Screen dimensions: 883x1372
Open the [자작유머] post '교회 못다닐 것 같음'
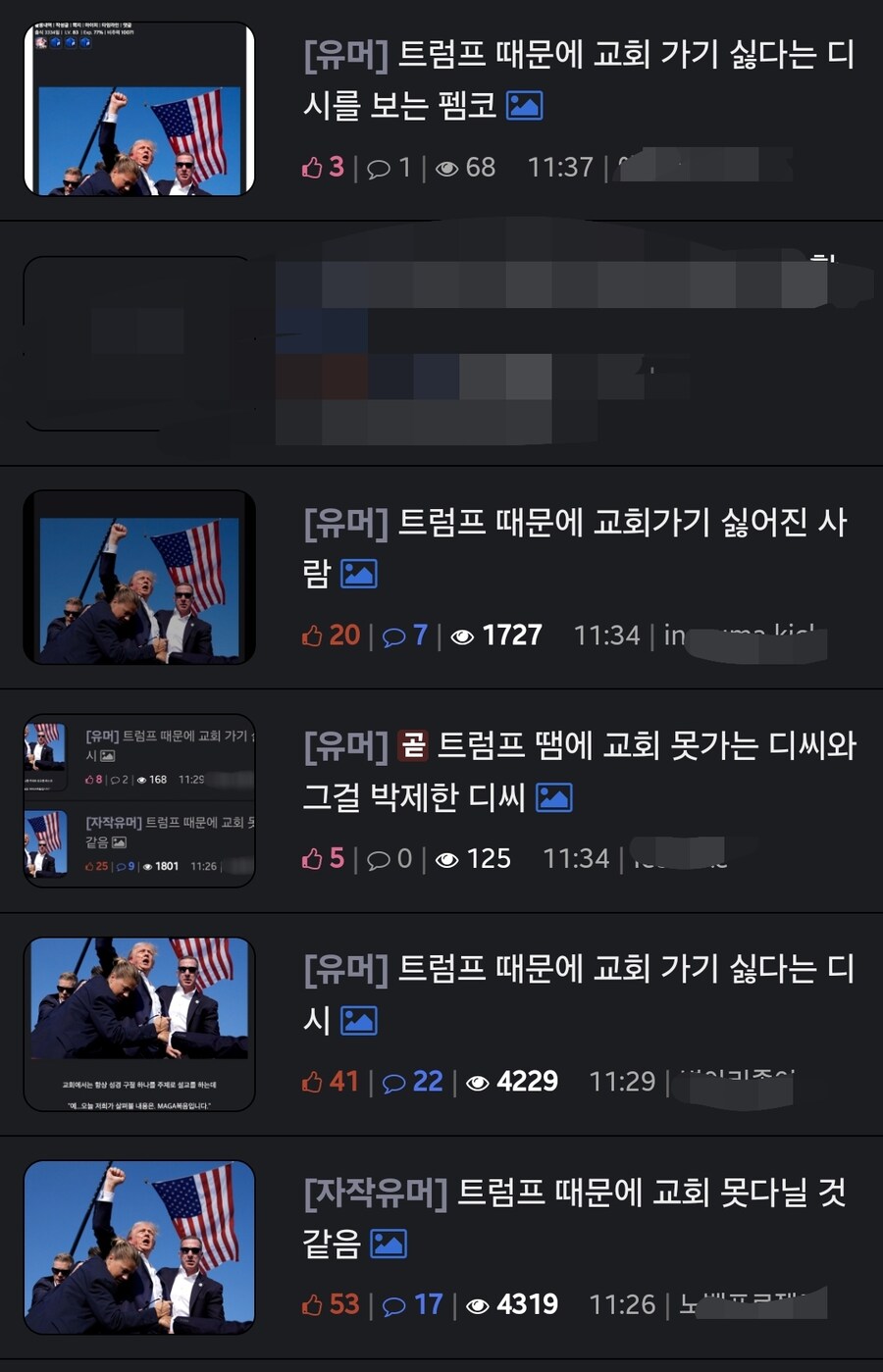pyautogui.click(x=574, y=1217)
